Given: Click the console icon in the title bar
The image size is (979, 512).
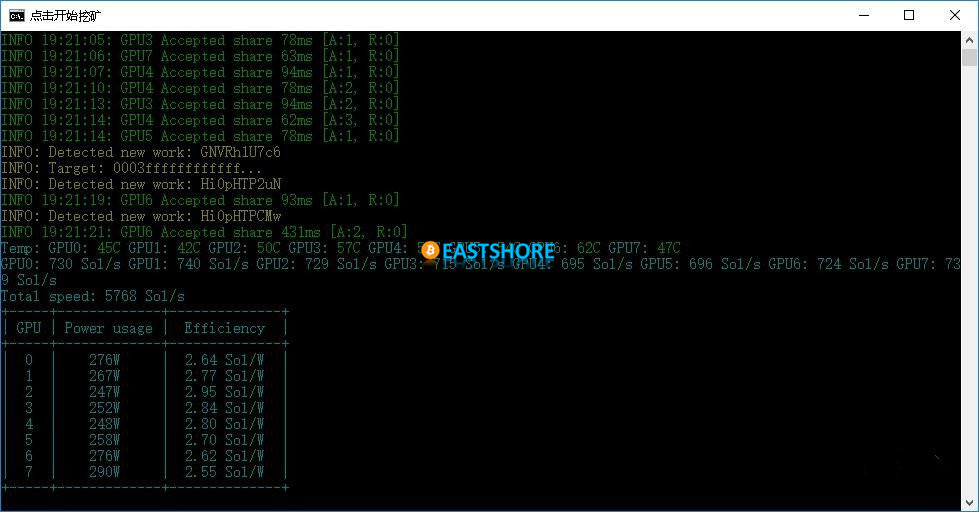Looking at the screenshot, I should [17, 16].
